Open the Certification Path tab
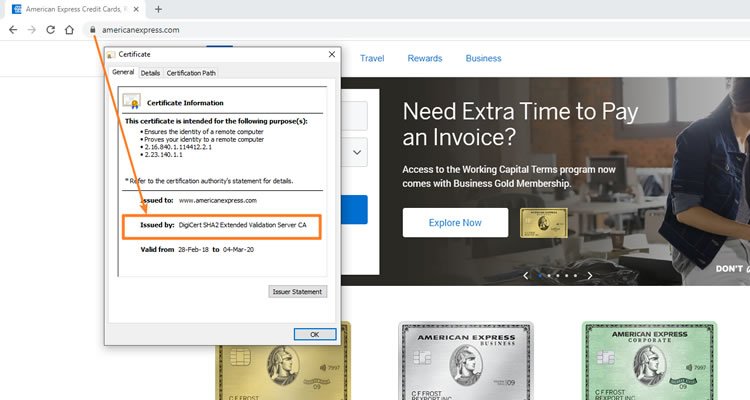 pos(191,73)
